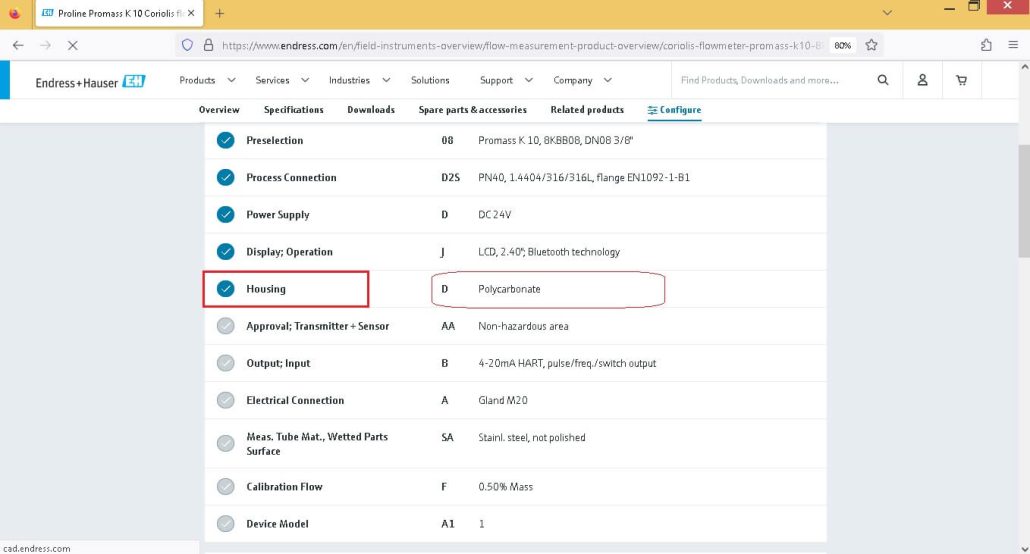Close the Proline Promass K 10 tab

[190, 13]
